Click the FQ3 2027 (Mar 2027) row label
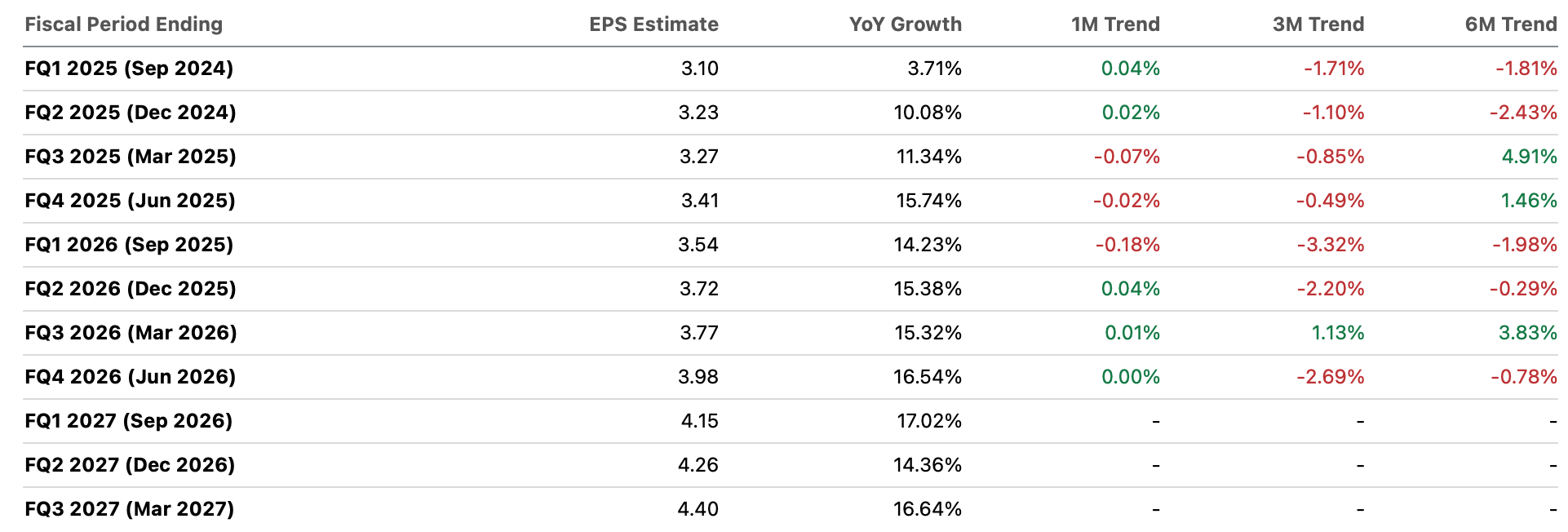 tap(129, 509)
